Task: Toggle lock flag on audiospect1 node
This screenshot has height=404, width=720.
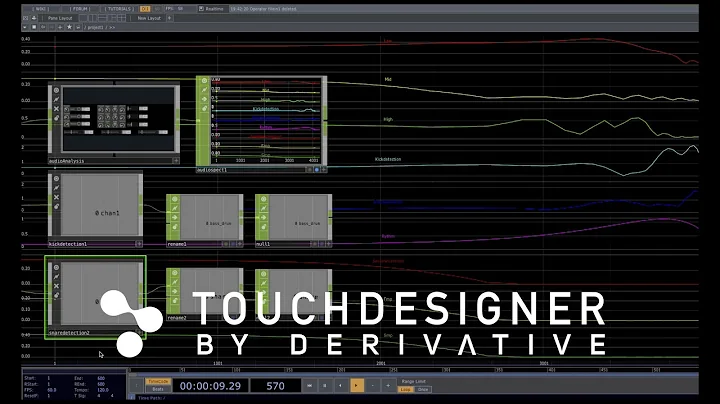Action: [204, 108]
